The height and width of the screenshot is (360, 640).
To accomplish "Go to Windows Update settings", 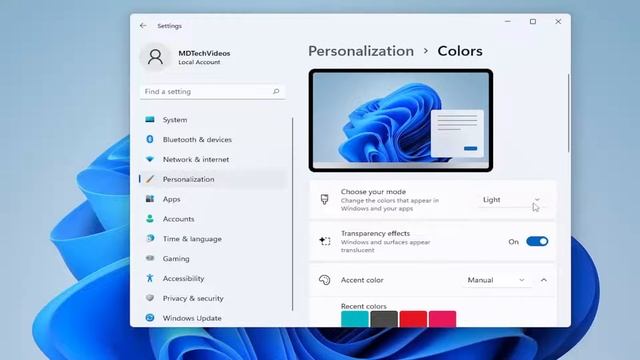I will (x=212, y=318).
